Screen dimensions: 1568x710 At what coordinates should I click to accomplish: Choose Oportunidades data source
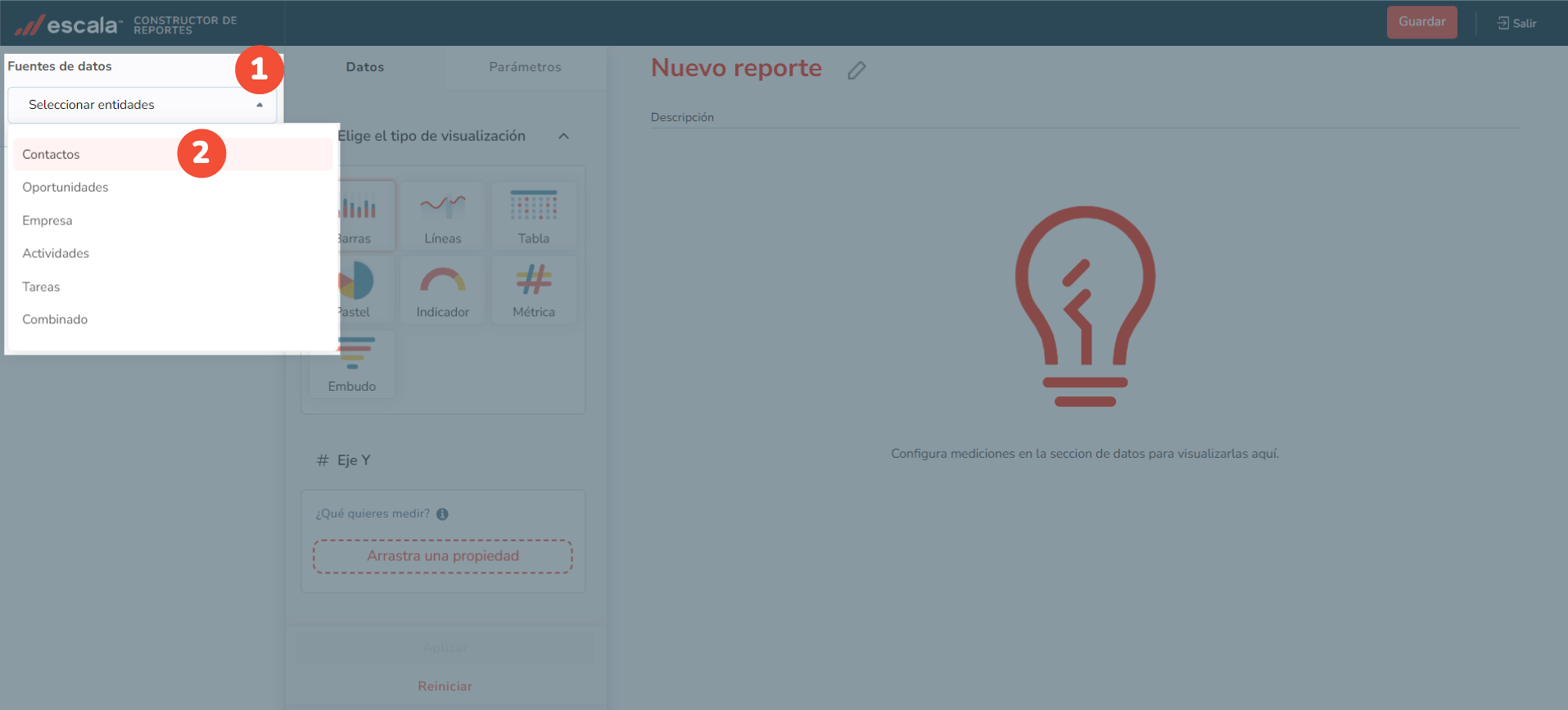click(x=173, y=188)
